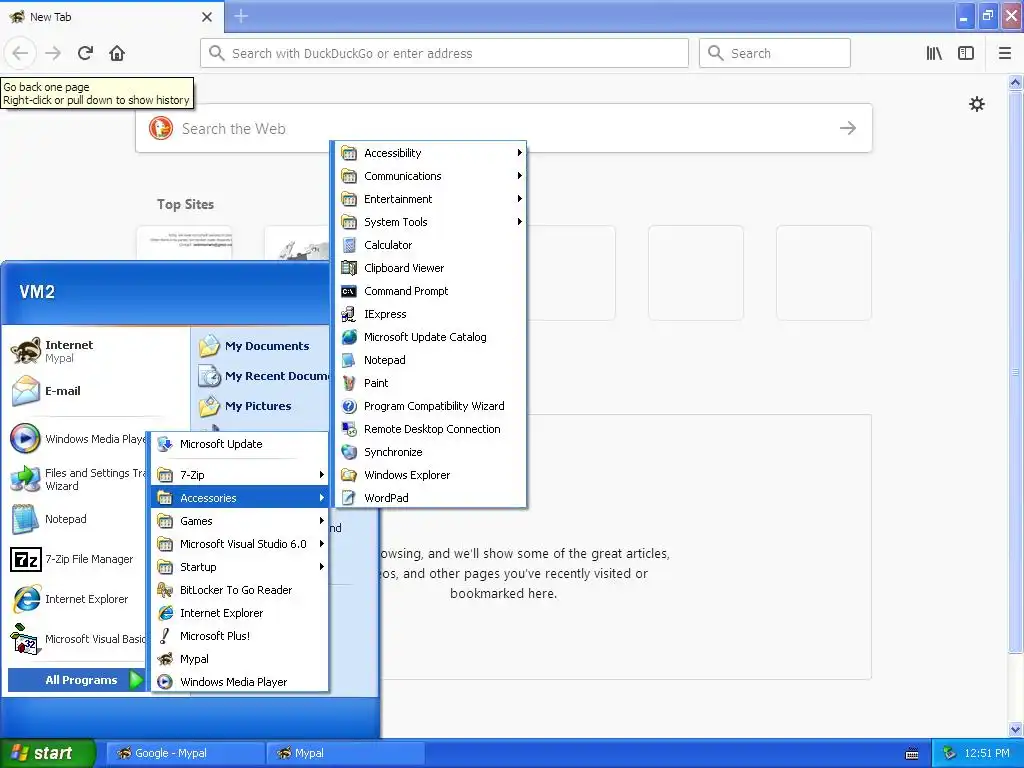Open Windows Media Player from All Programs list

pos(240,682)
